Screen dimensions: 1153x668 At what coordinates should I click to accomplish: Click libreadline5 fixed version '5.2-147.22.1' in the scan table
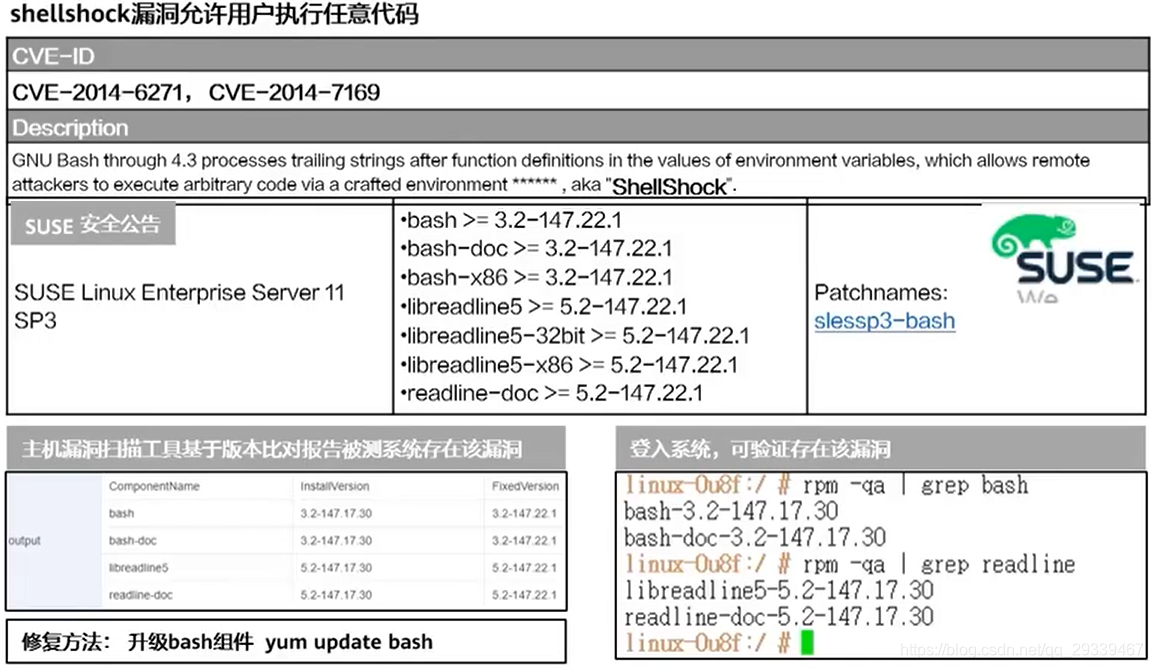click(524, 568)
